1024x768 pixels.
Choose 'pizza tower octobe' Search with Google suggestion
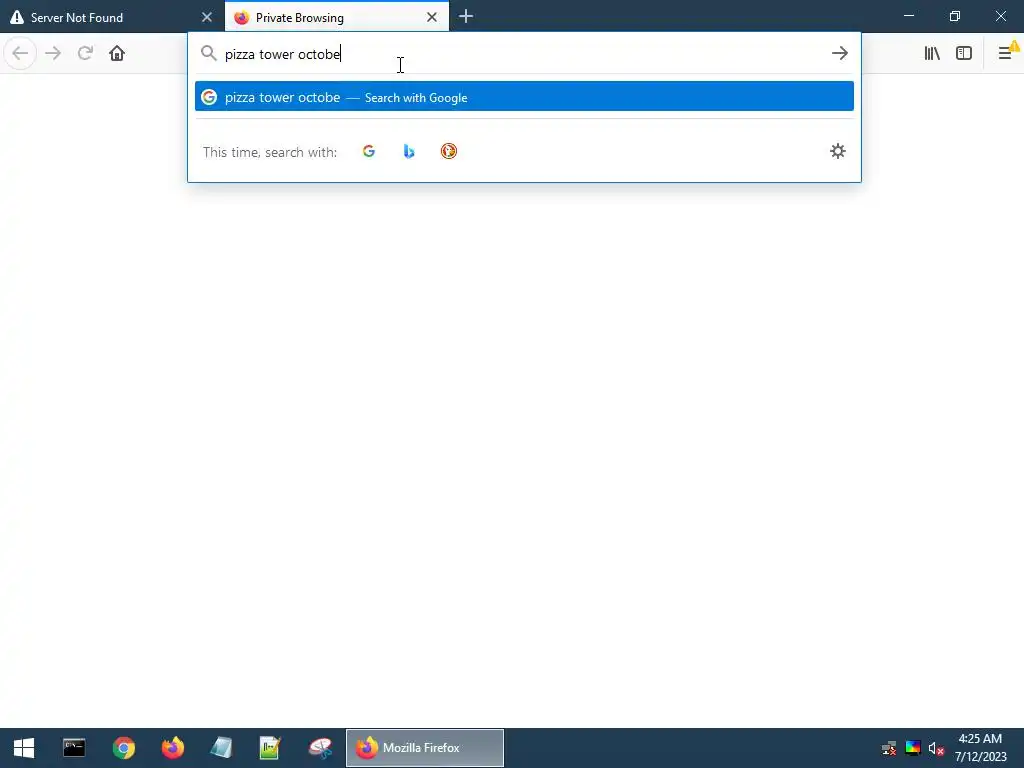click(524, 96)
